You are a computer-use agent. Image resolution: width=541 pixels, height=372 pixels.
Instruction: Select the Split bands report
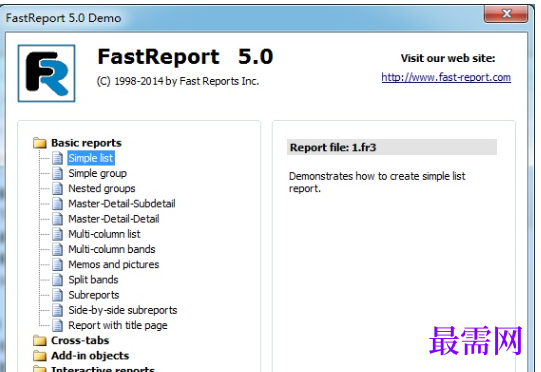93,280
